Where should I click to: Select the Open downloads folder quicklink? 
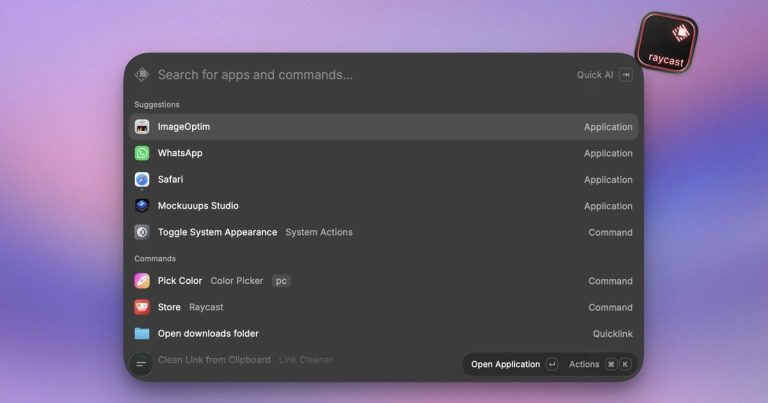coord(384,333)
